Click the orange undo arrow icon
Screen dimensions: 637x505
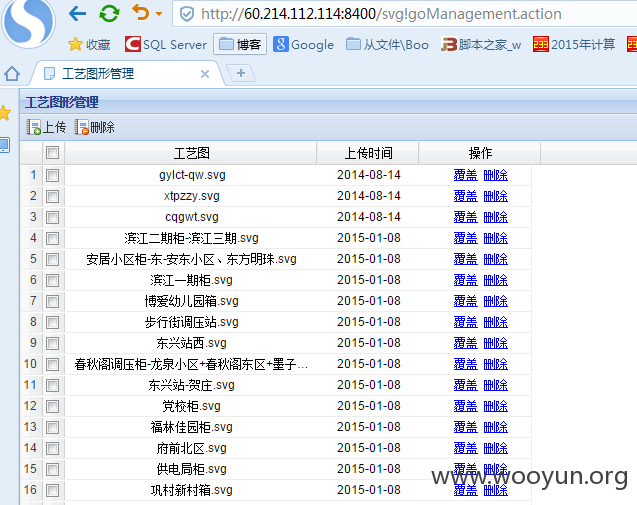(141, 13)
